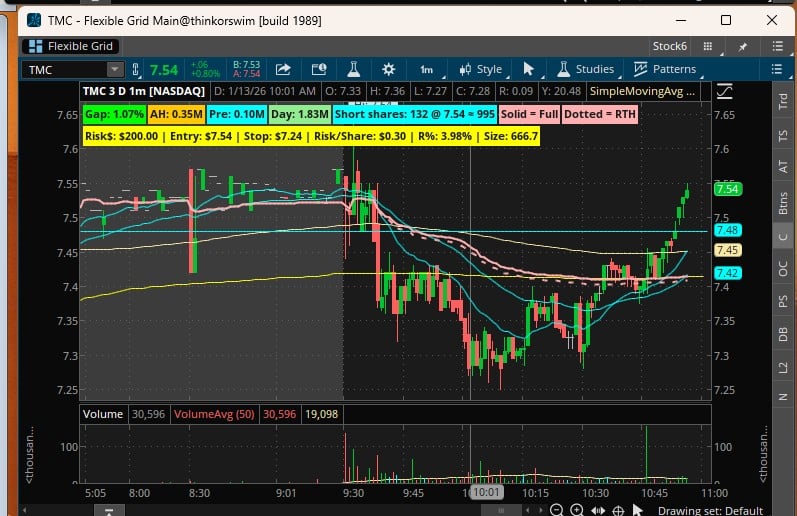The height and width of the screenshot is (516, 797).
Task: Open the Flexible Grid layout selector
Action: [70, 46]
